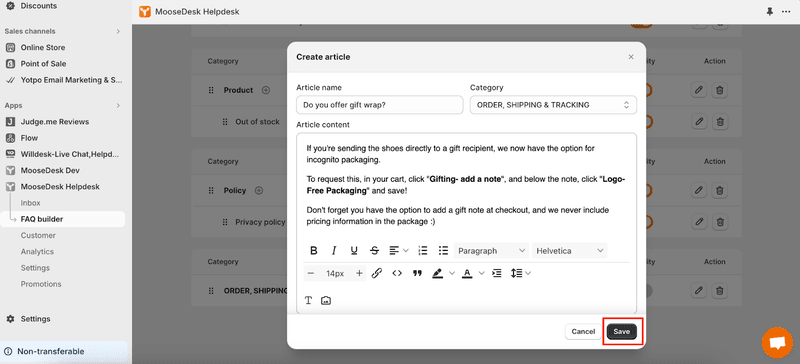Delete the Product category

719,90
